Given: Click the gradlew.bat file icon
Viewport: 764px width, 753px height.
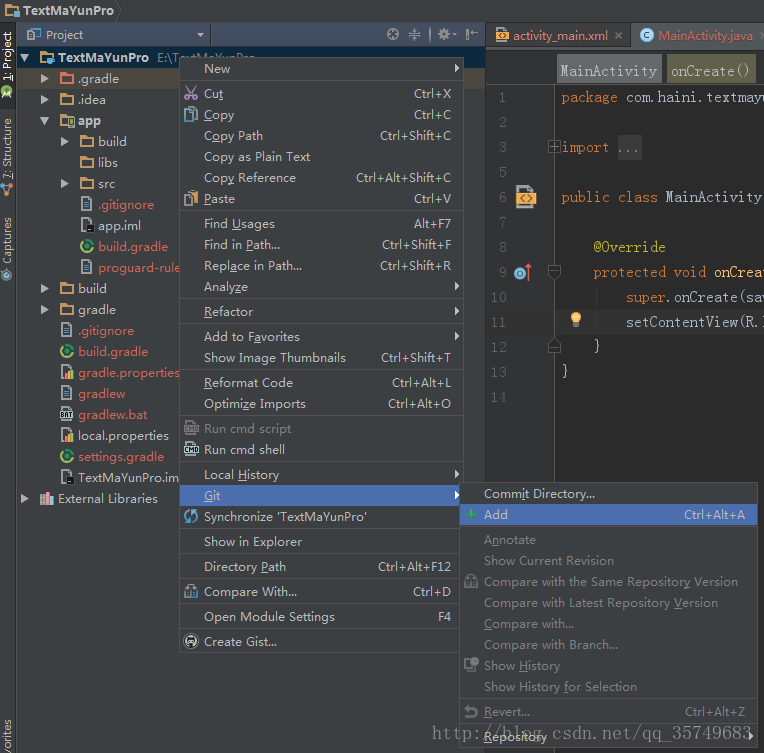Looking at the screenshot, I should (x=66, y=414).
